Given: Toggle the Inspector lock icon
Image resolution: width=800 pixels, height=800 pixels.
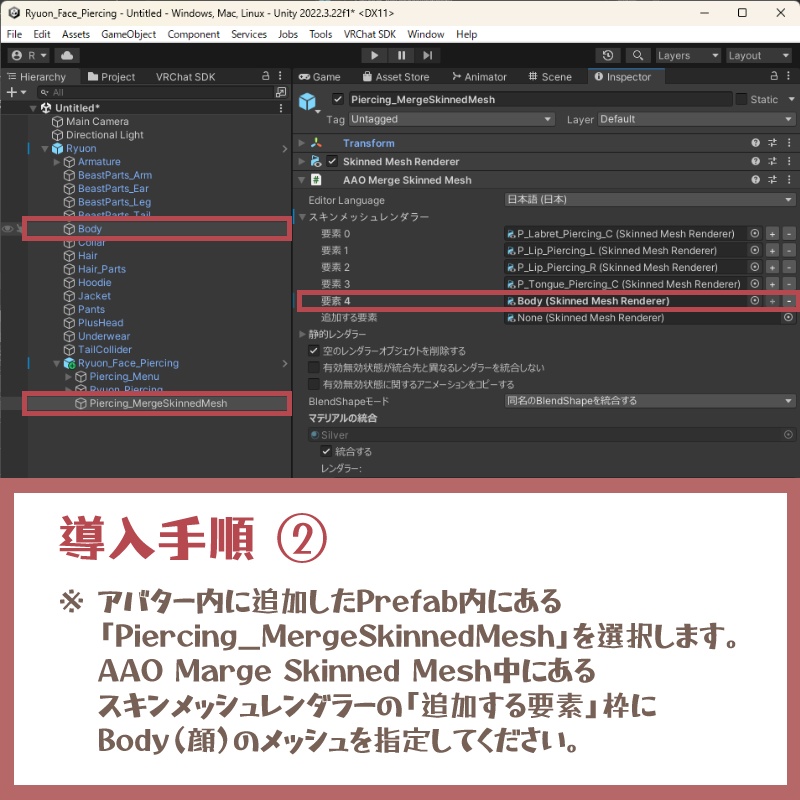Looking at the screenshot, I should coord(773,76).
